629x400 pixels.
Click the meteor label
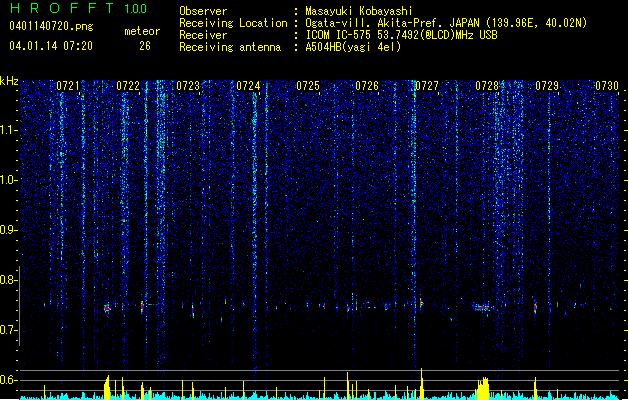[x=142, y=31]
